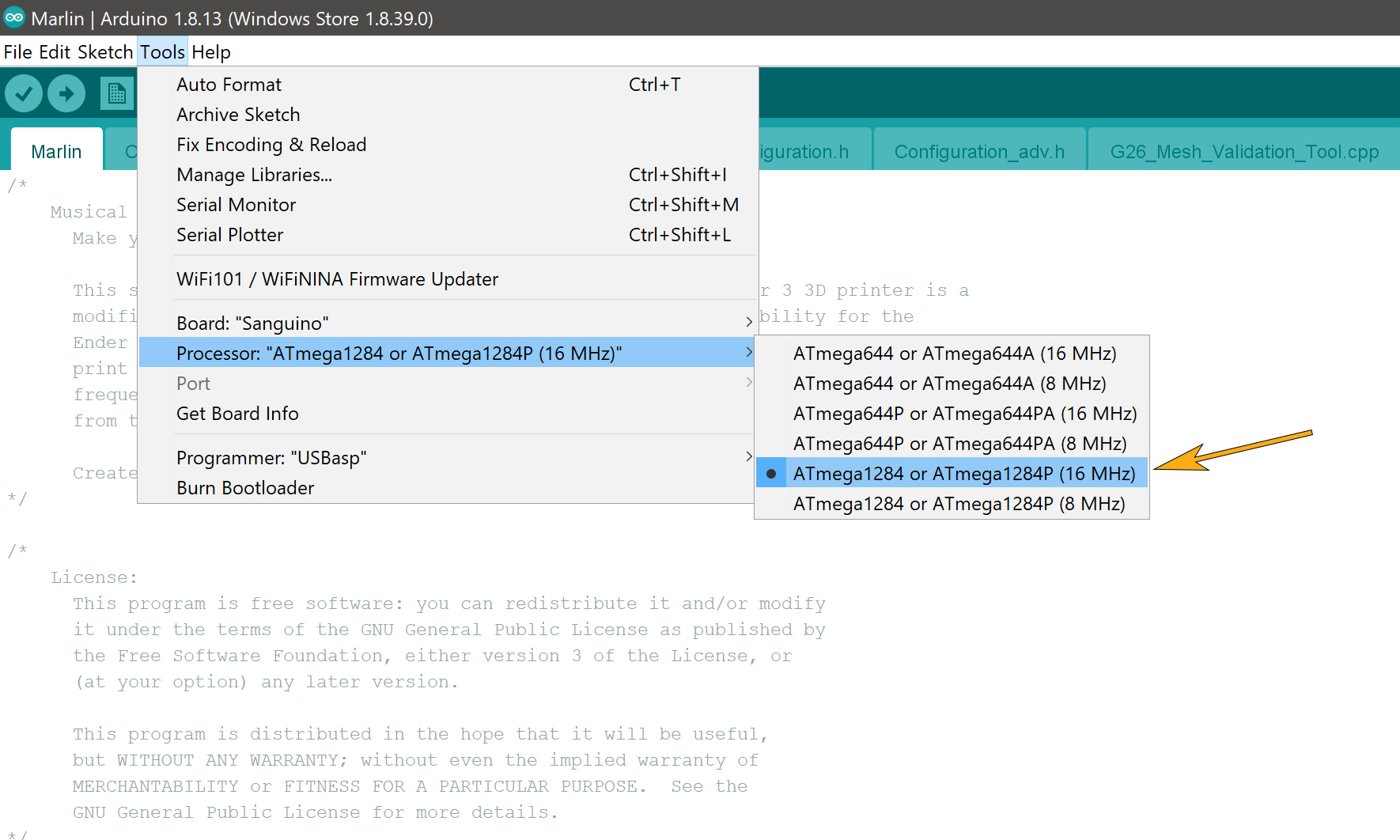
Task: Launch the WiFi101 / WiFiNINA Firmware Updater
Action: click(x=338, y=278)
